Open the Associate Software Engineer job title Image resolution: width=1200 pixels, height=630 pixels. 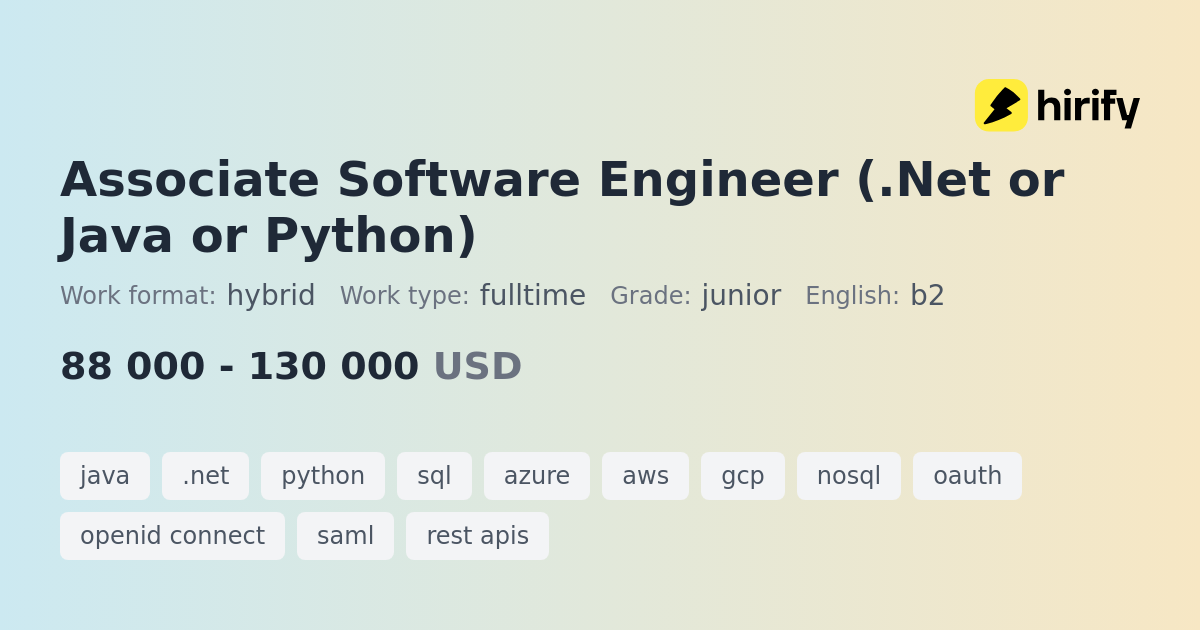(561, 207)
